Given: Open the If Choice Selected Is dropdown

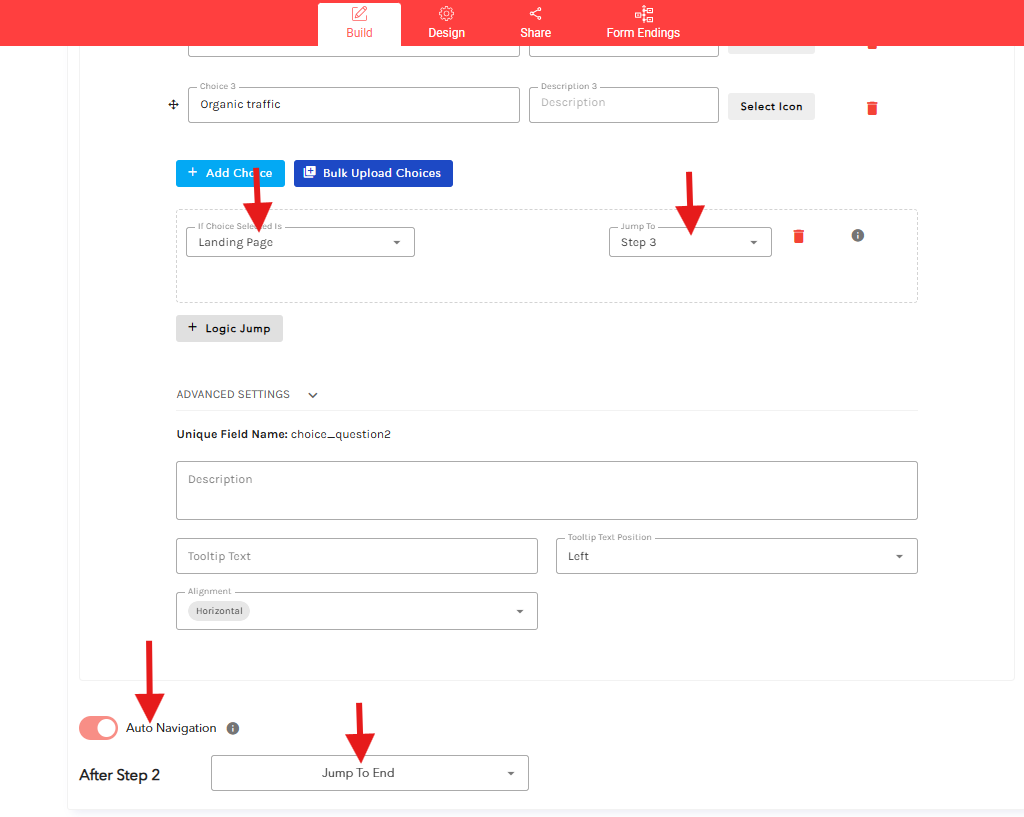Looking at the screenshot, I should 299,241.
